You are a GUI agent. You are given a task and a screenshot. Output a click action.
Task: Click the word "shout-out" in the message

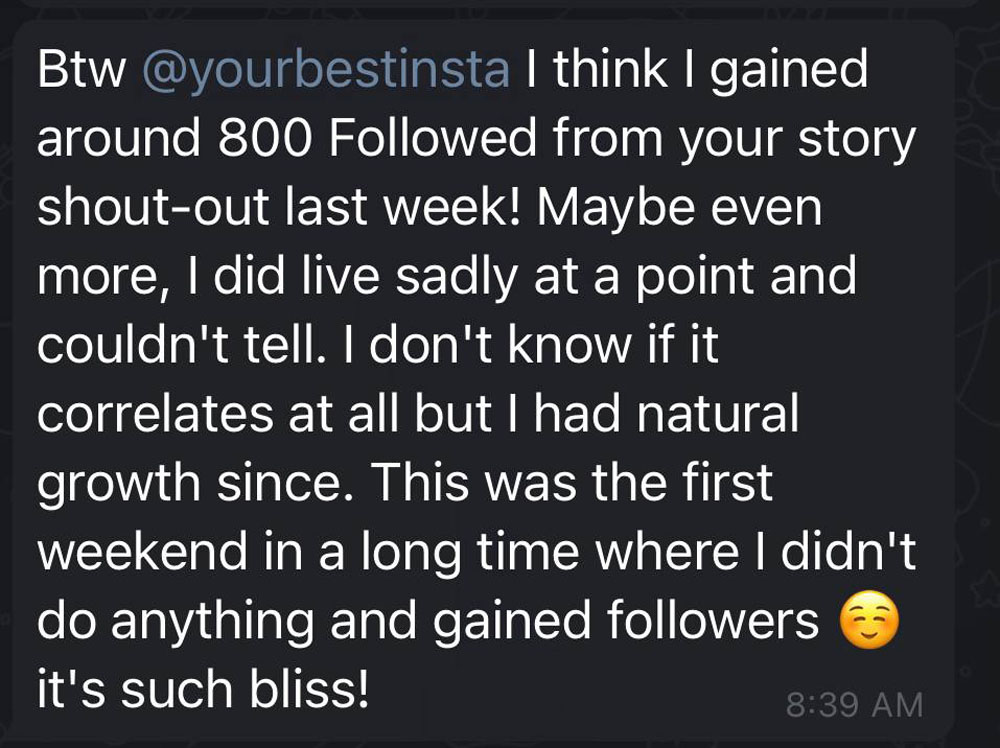click(153, 208)
